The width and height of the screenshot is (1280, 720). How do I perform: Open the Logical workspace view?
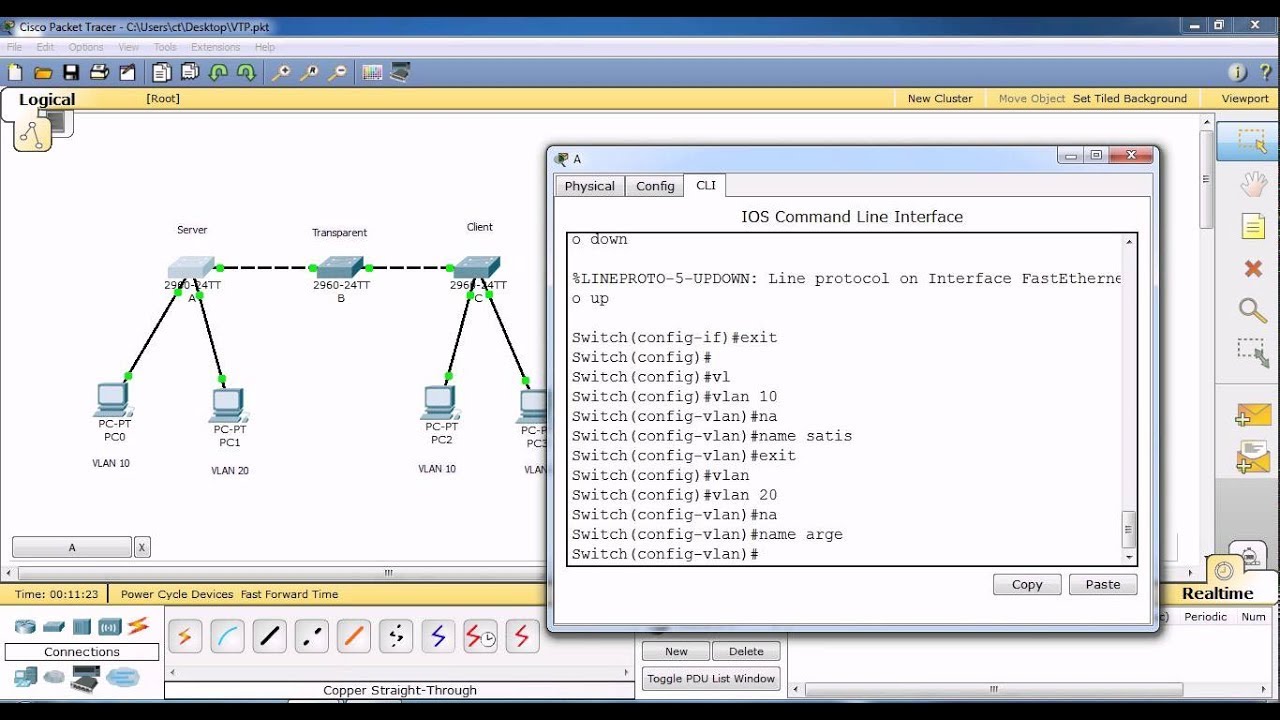coord(47,100)
